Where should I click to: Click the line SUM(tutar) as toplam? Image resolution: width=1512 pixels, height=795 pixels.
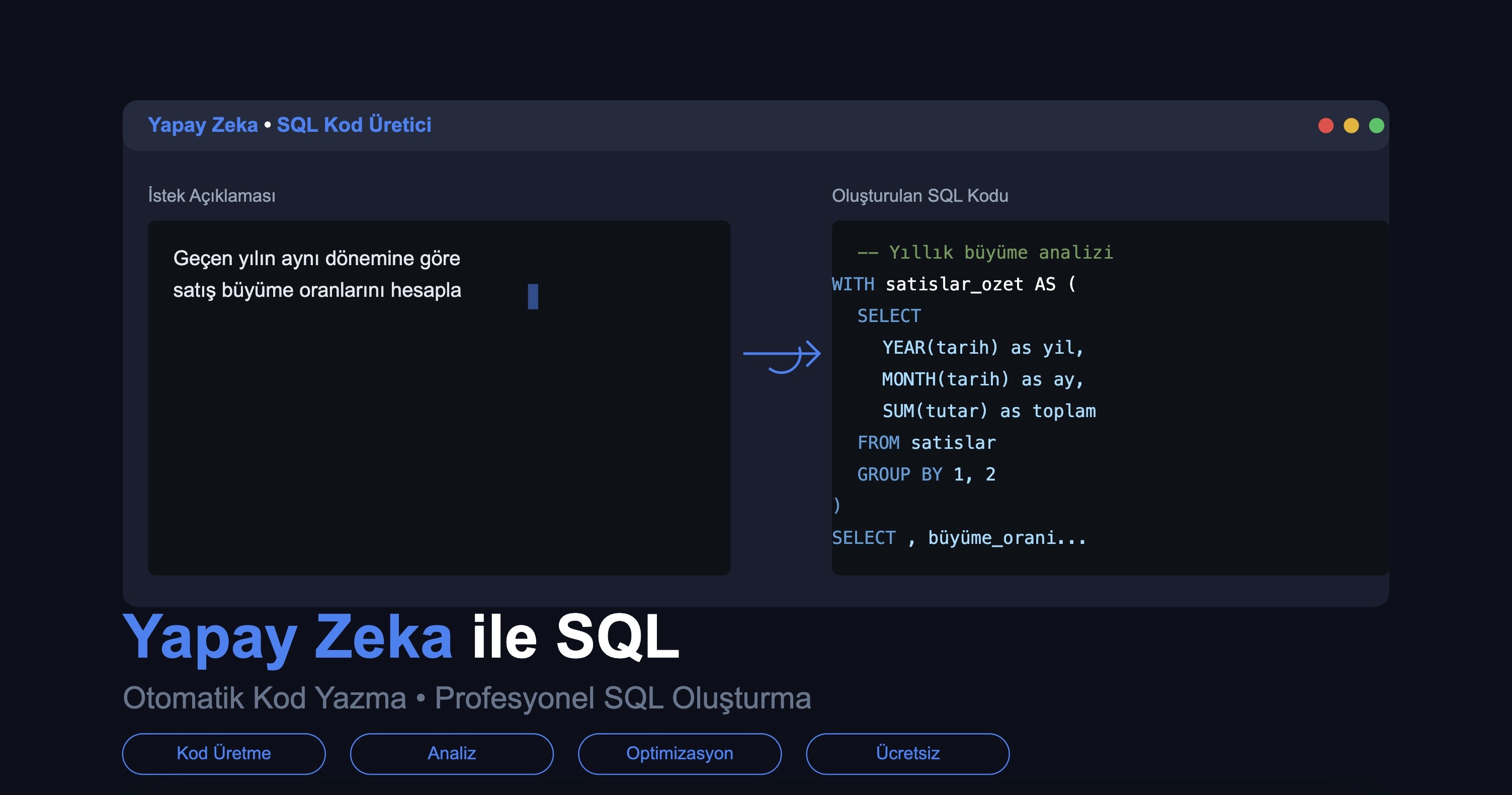[x=989, y=411]
